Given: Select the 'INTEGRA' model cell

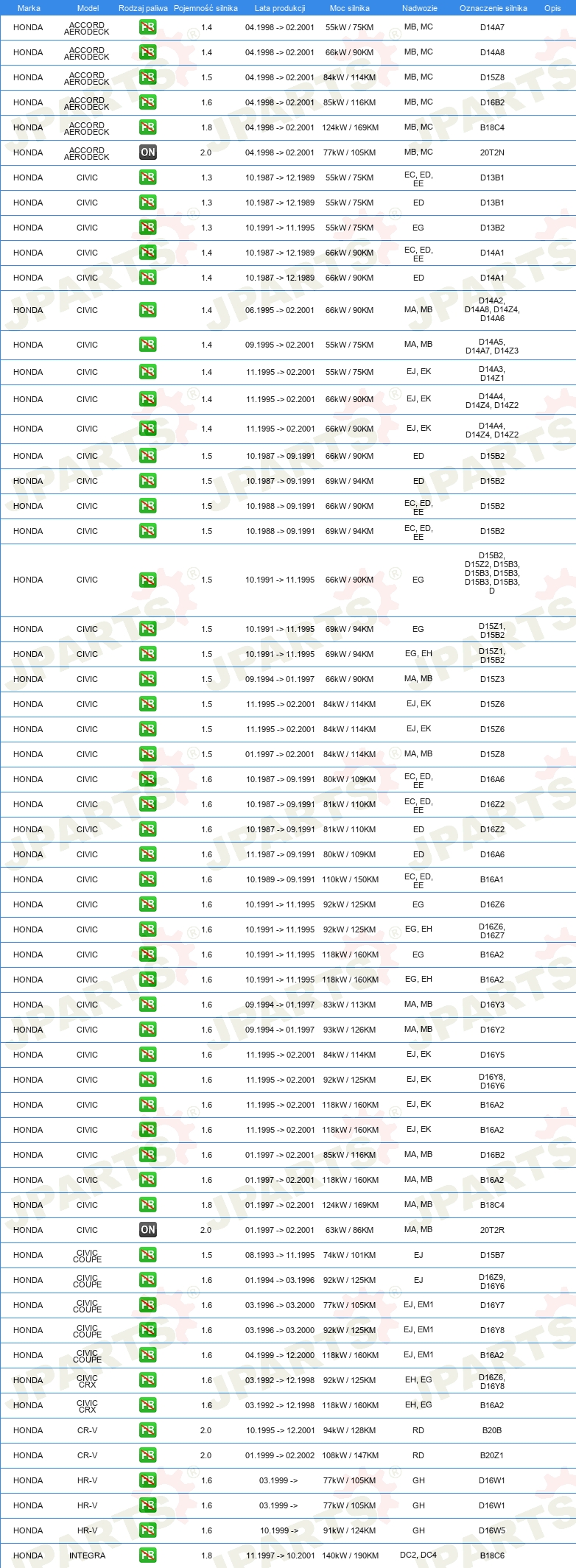Looking at the screenshot, I should tap(87, 1555).
